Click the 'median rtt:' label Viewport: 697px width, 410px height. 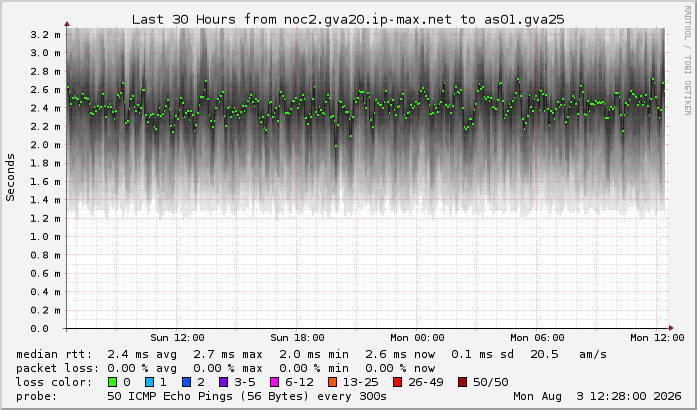point(54,354)
